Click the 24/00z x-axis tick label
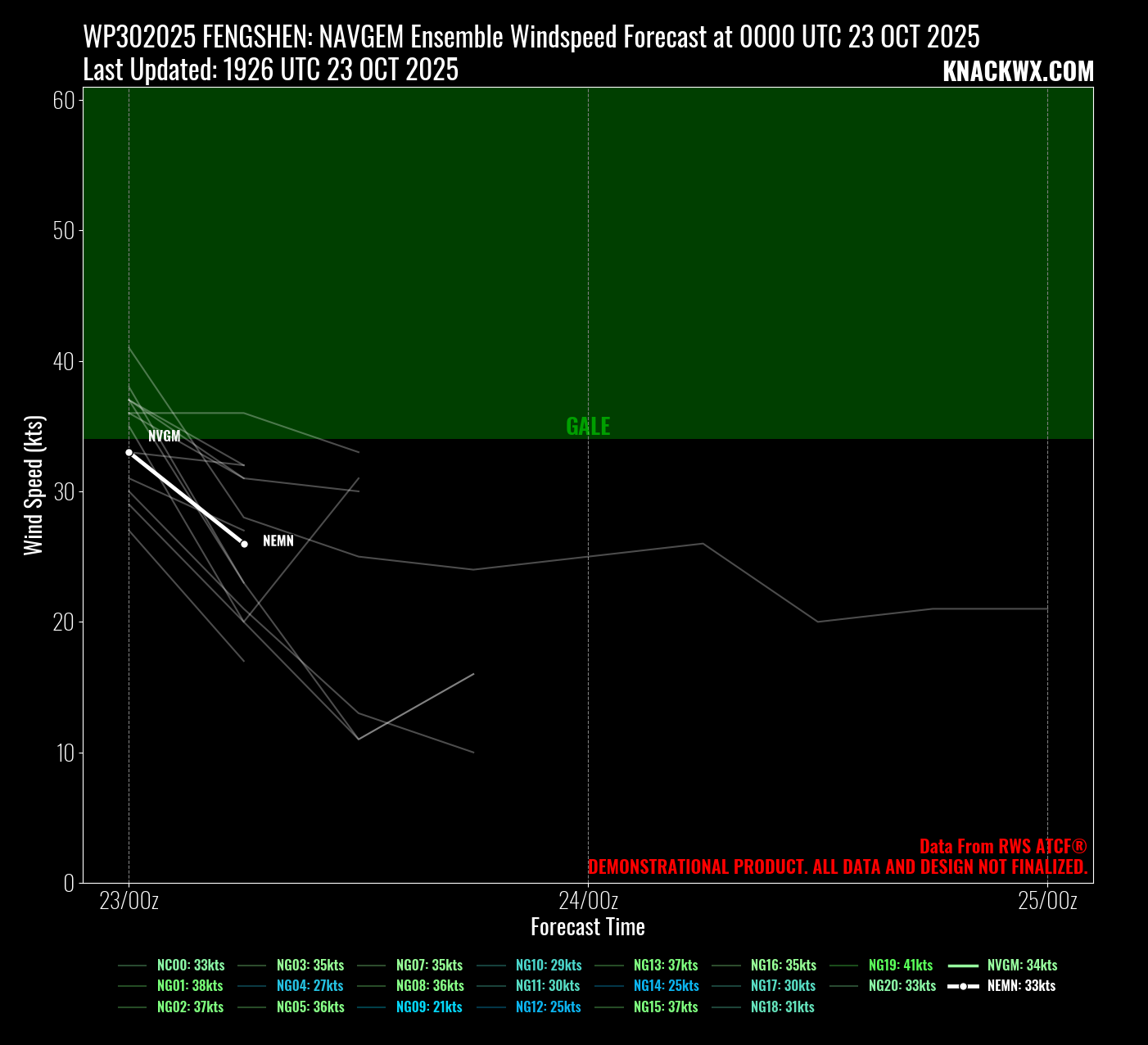This screenshot has height=1045, width=1148. coord(588,902)
